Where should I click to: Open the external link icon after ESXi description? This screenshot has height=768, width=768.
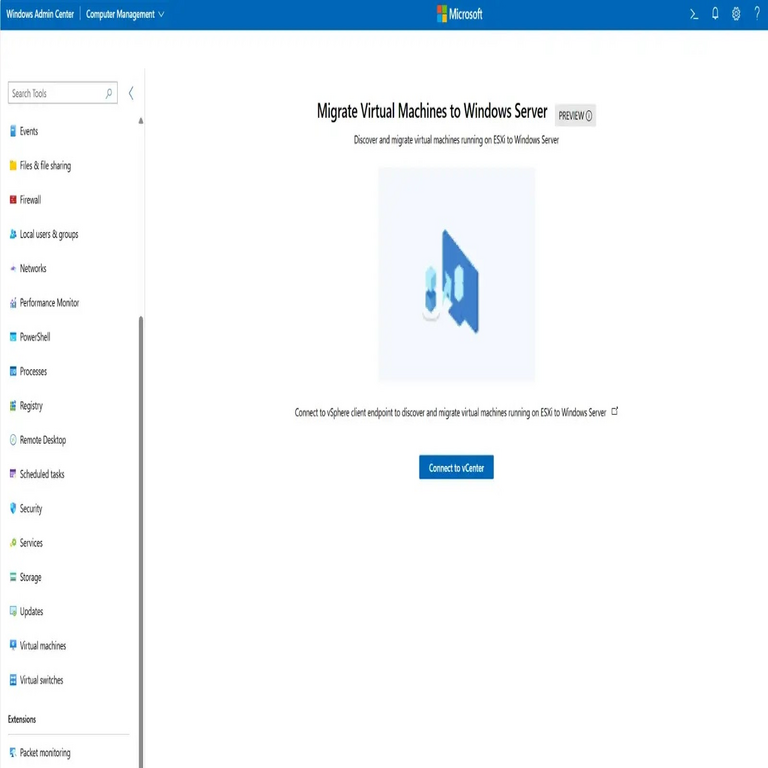coord(615,411)
